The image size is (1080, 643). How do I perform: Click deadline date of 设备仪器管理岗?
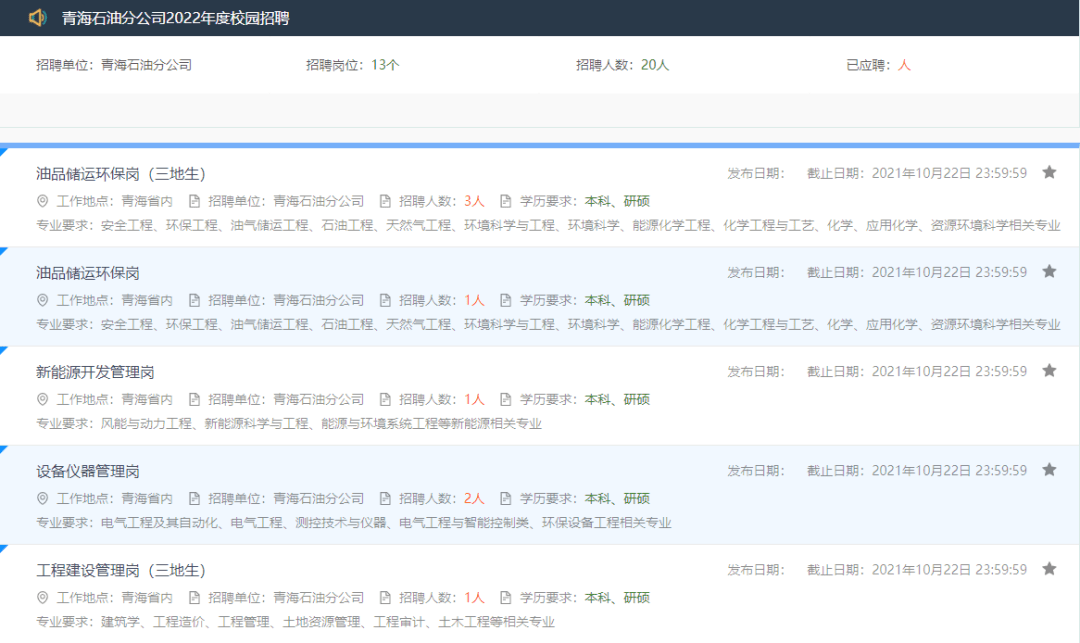pos(949,470)
